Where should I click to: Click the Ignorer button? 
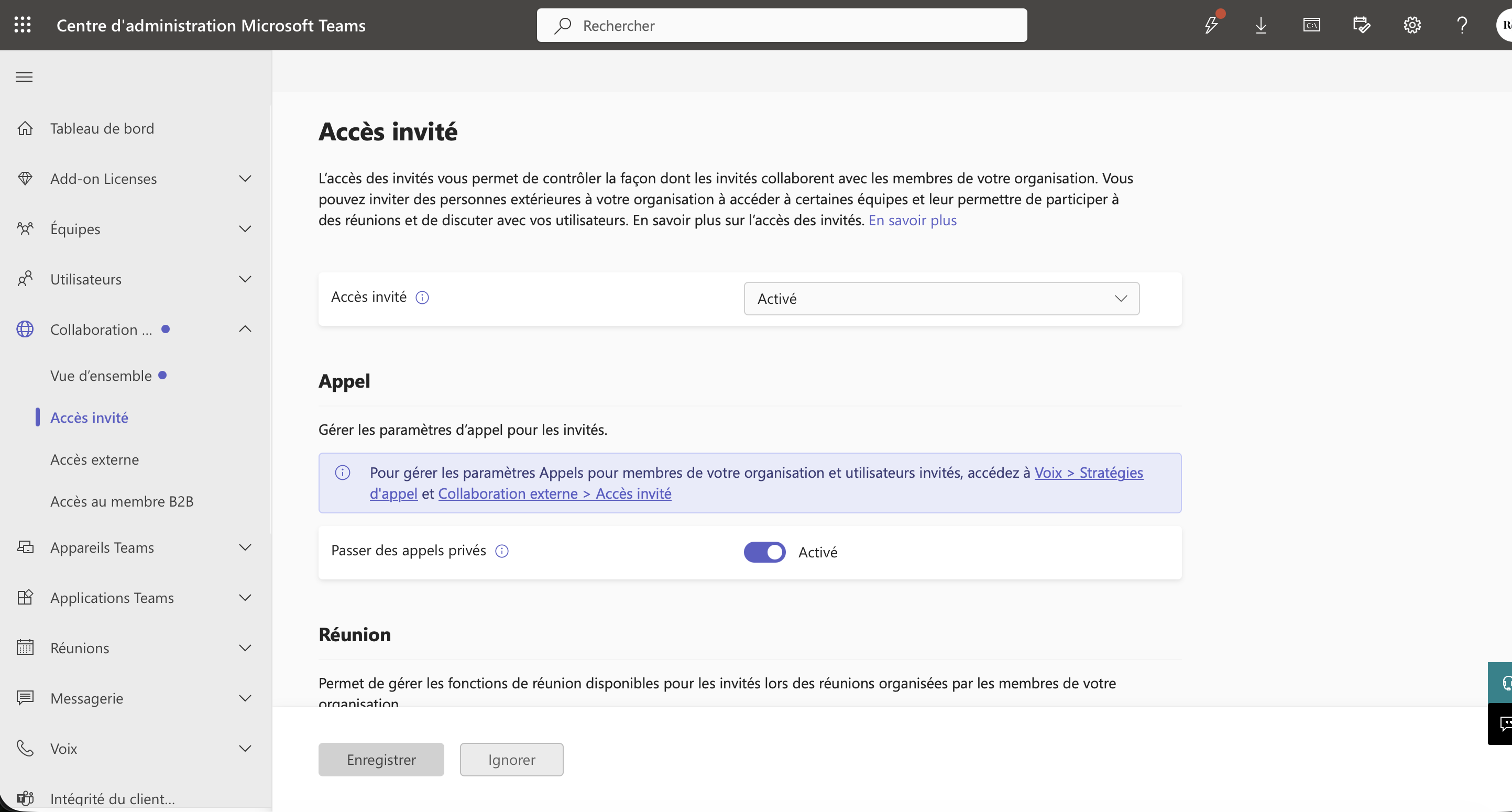[511, 759]
